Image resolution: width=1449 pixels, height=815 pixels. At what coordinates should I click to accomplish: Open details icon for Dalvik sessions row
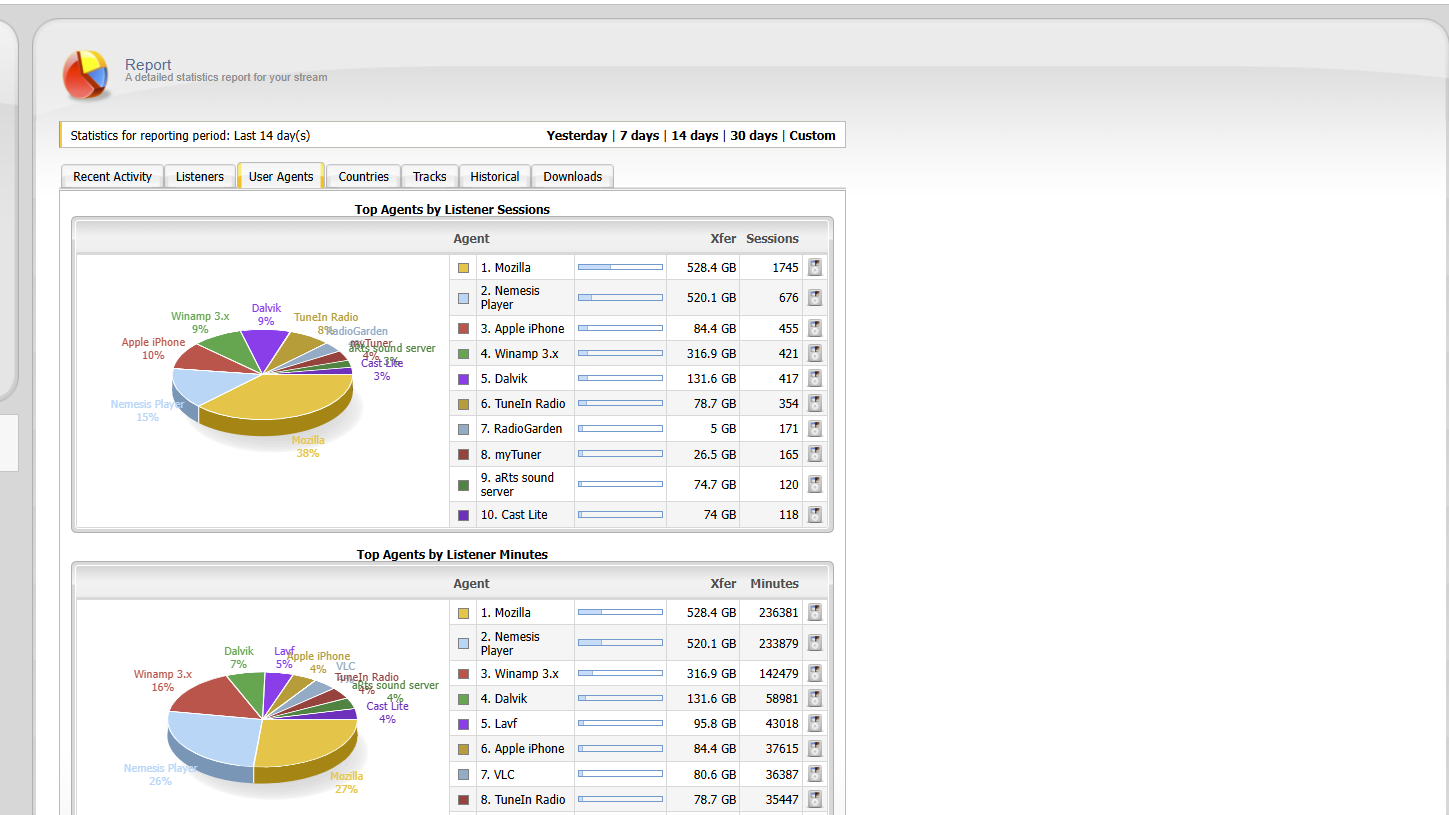815,379
